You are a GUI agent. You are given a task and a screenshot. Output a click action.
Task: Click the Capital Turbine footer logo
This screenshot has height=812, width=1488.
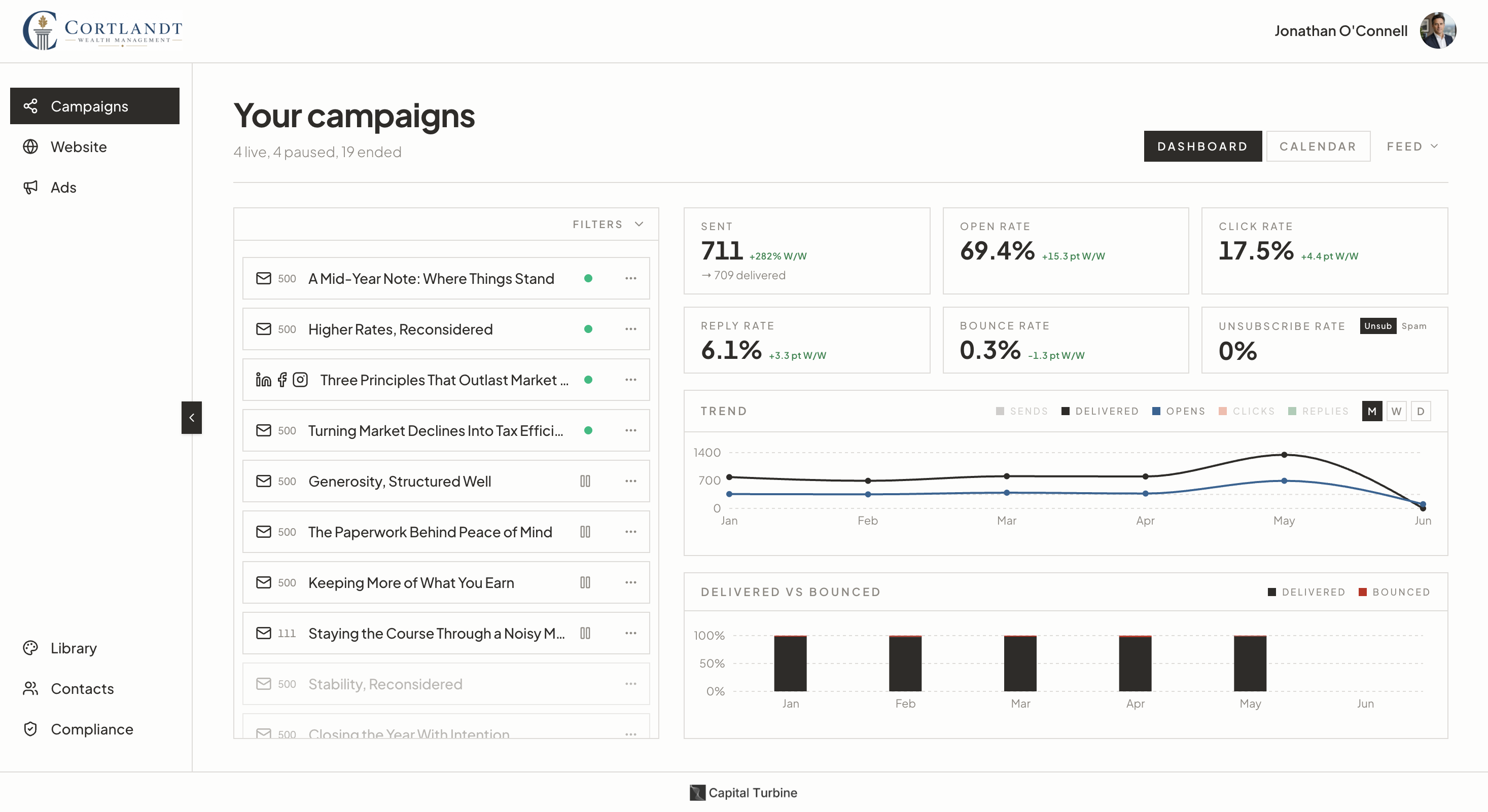(743, 792)
